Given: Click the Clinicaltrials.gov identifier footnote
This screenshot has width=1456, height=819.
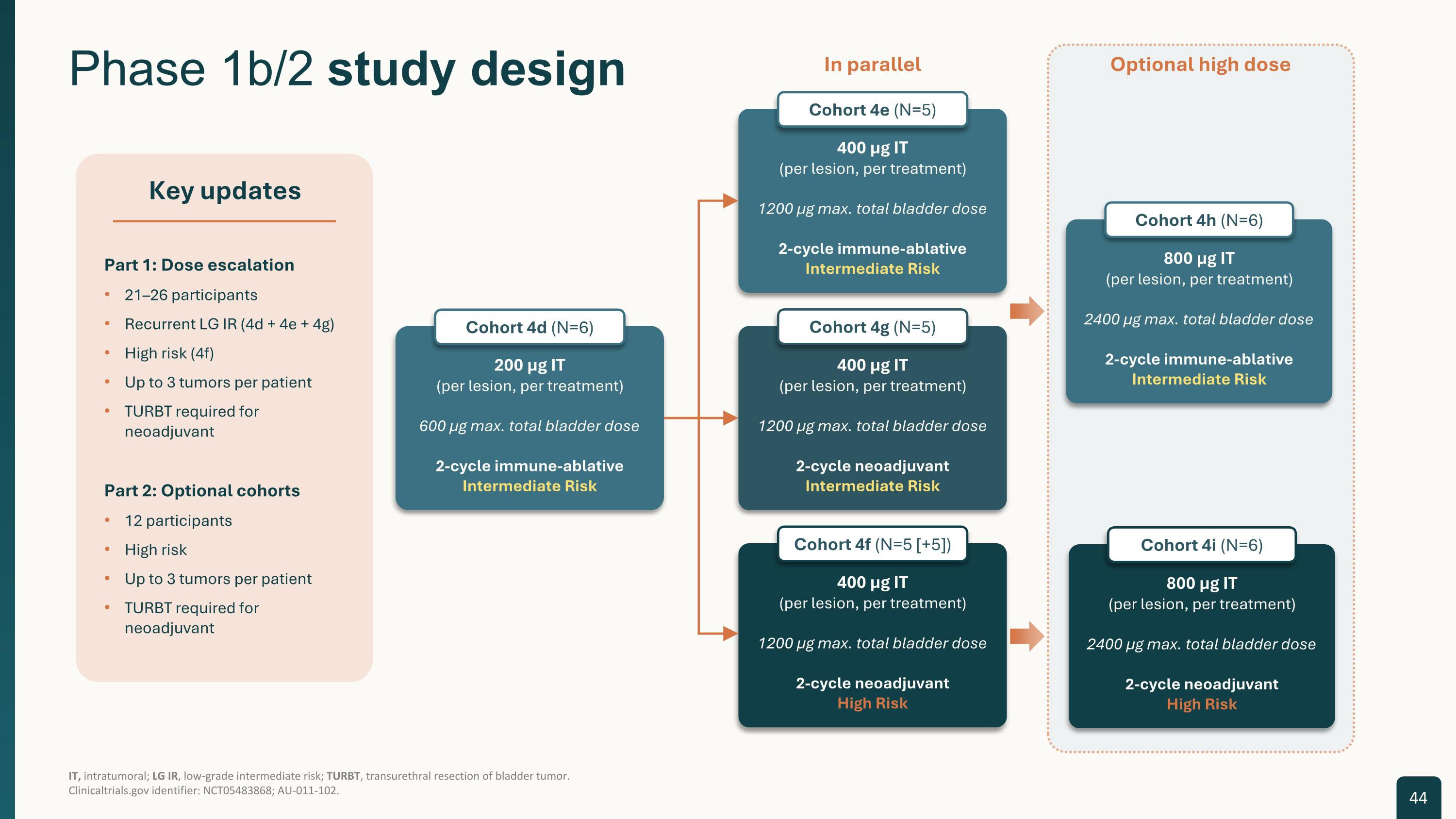Looking at the screenshot, I should click(203, 790).
